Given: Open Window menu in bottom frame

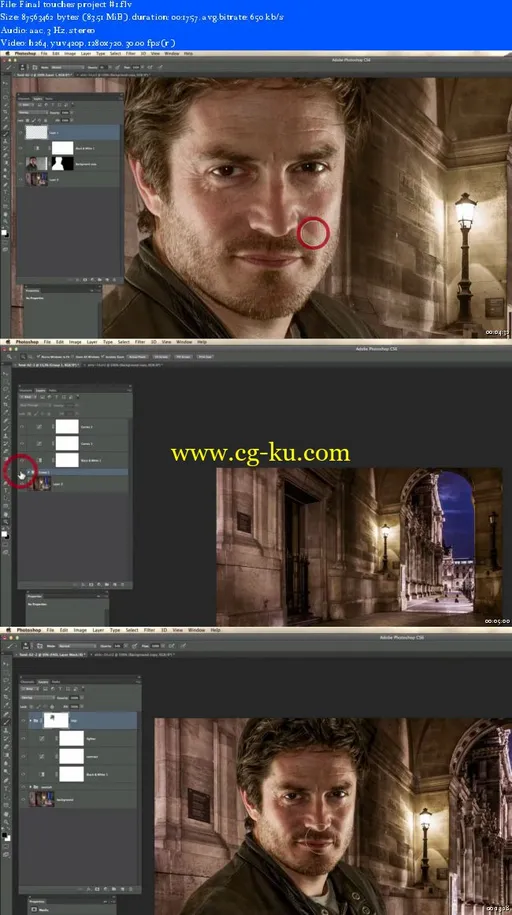Looking at the screenshot, I should (197, 630).
